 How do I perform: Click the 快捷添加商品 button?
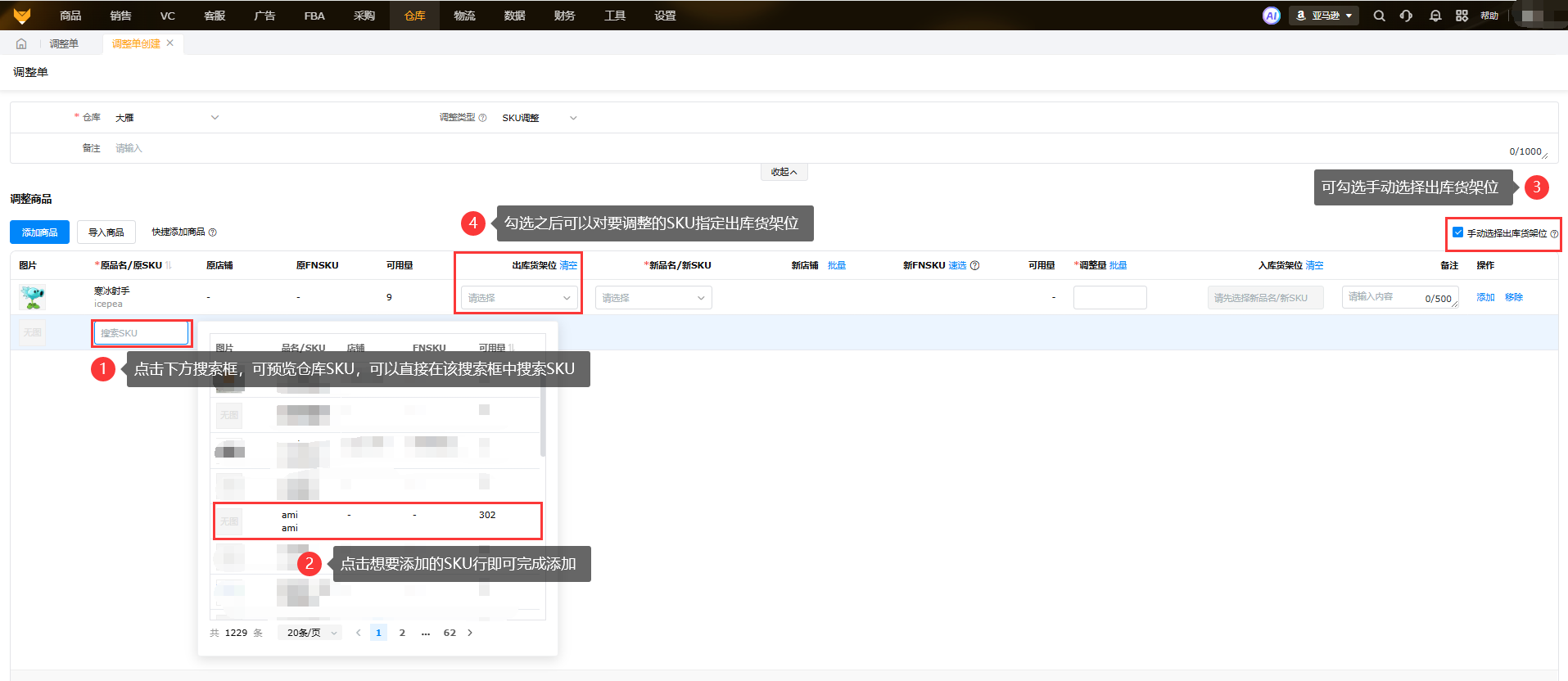(x=178, y=232)
